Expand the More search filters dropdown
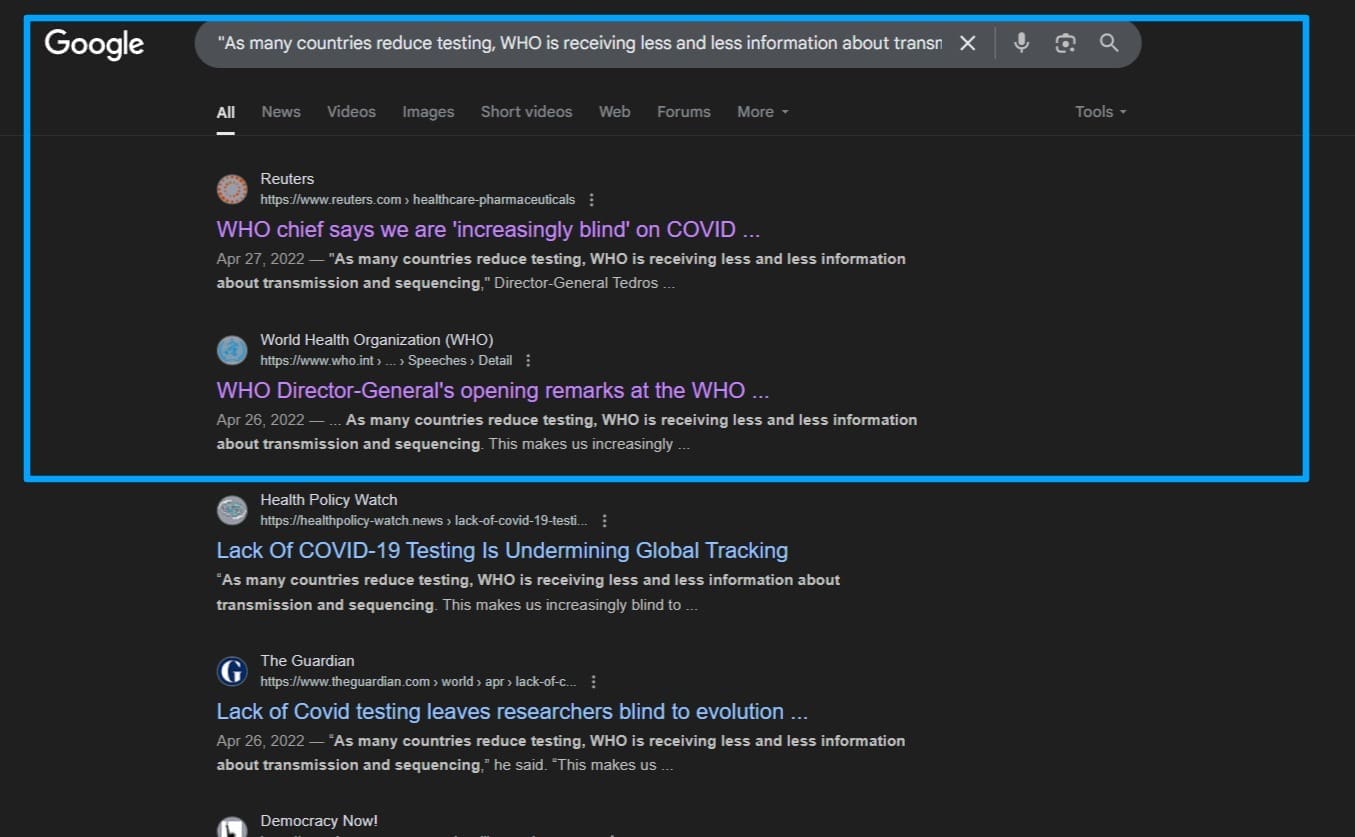 coord(763,112)
